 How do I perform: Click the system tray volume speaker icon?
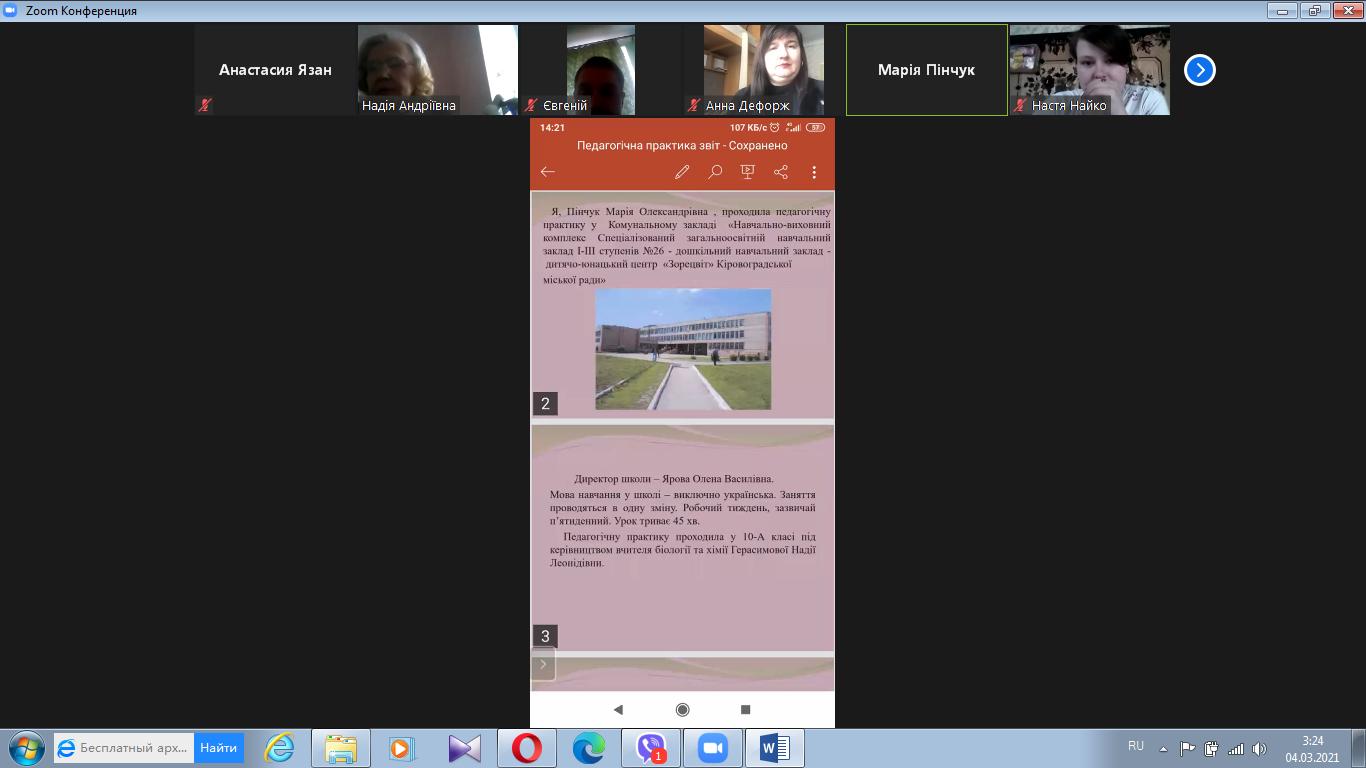(x=1259, y=748)
